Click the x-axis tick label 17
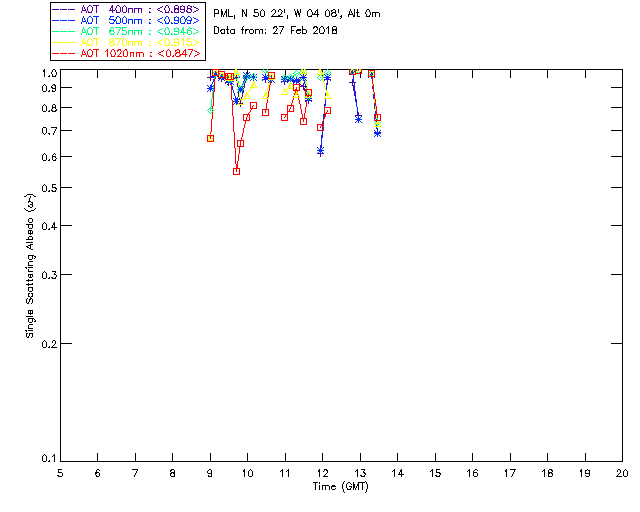The height and width of the screenshot is (512, 640). (510, 473)
